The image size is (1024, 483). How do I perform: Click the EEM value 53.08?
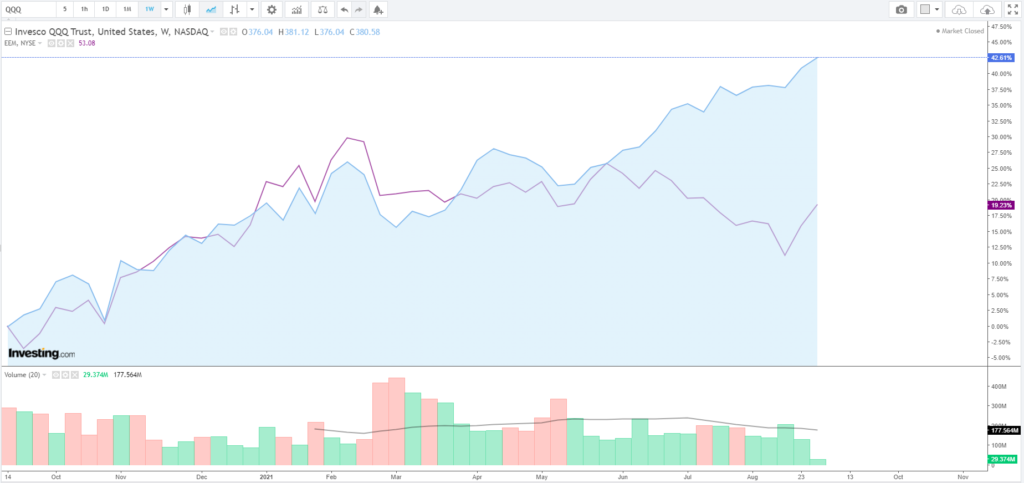[87, 43]
